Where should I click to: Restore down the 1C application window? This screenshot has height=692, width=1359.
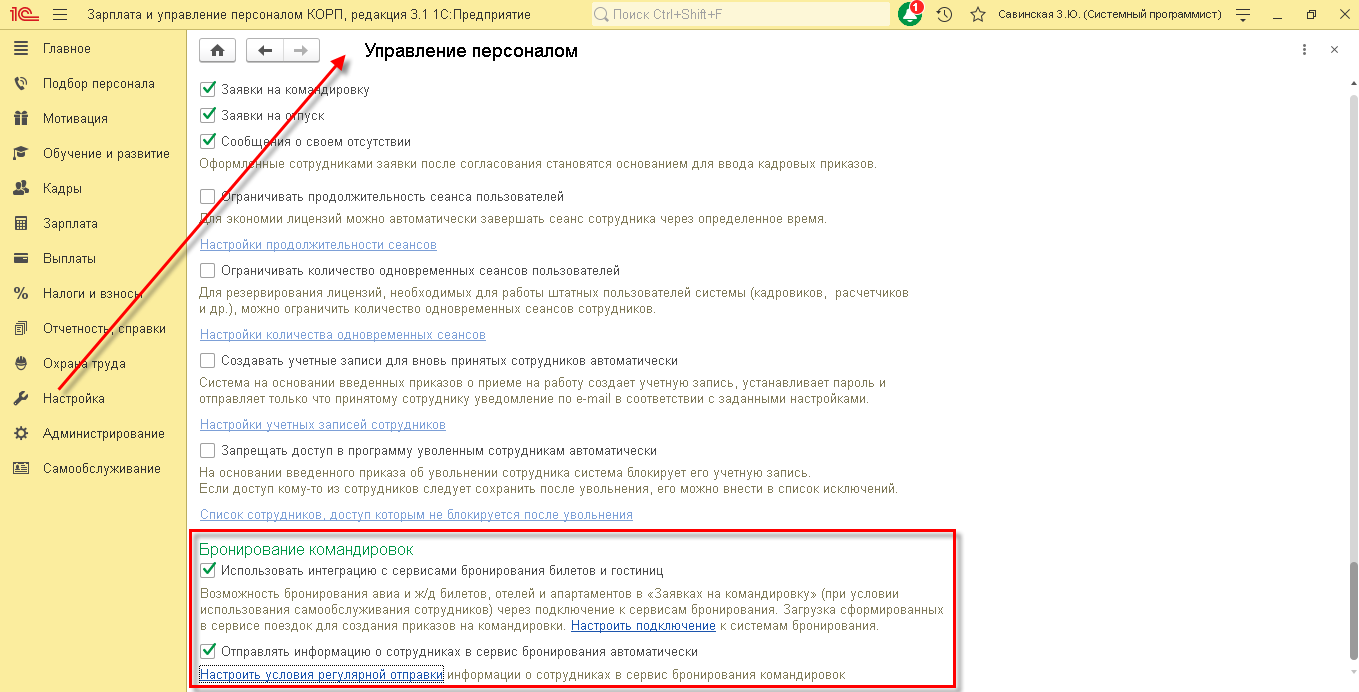(x=1311, y=15)
